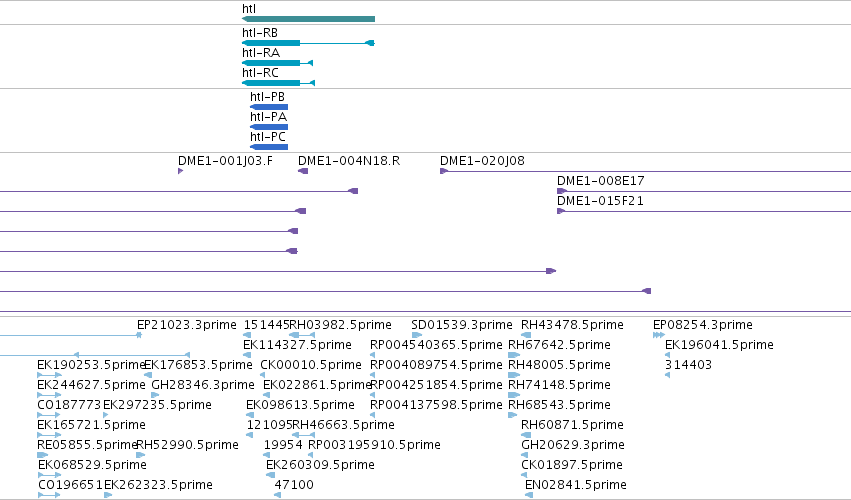Click the DME1-020J08 label
Image resolution: width=851 pixels, height=500 pixels.
pyautogui.click(x=482, y=161)
